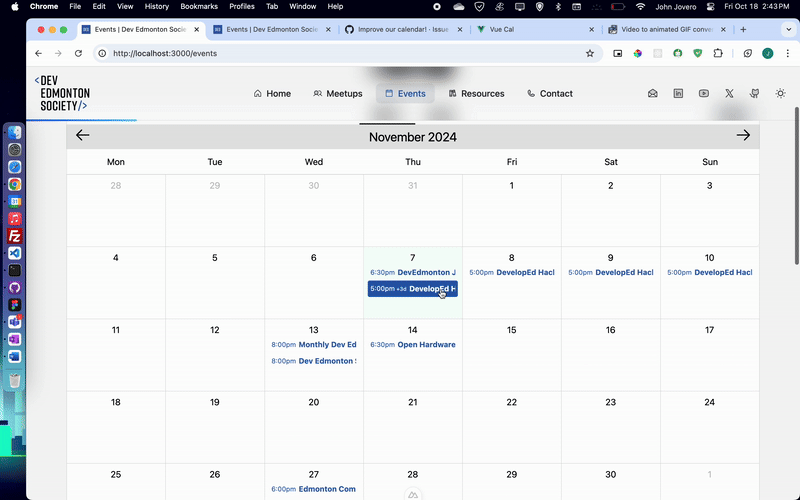Bookmark this page with star icon

[590, 53]
